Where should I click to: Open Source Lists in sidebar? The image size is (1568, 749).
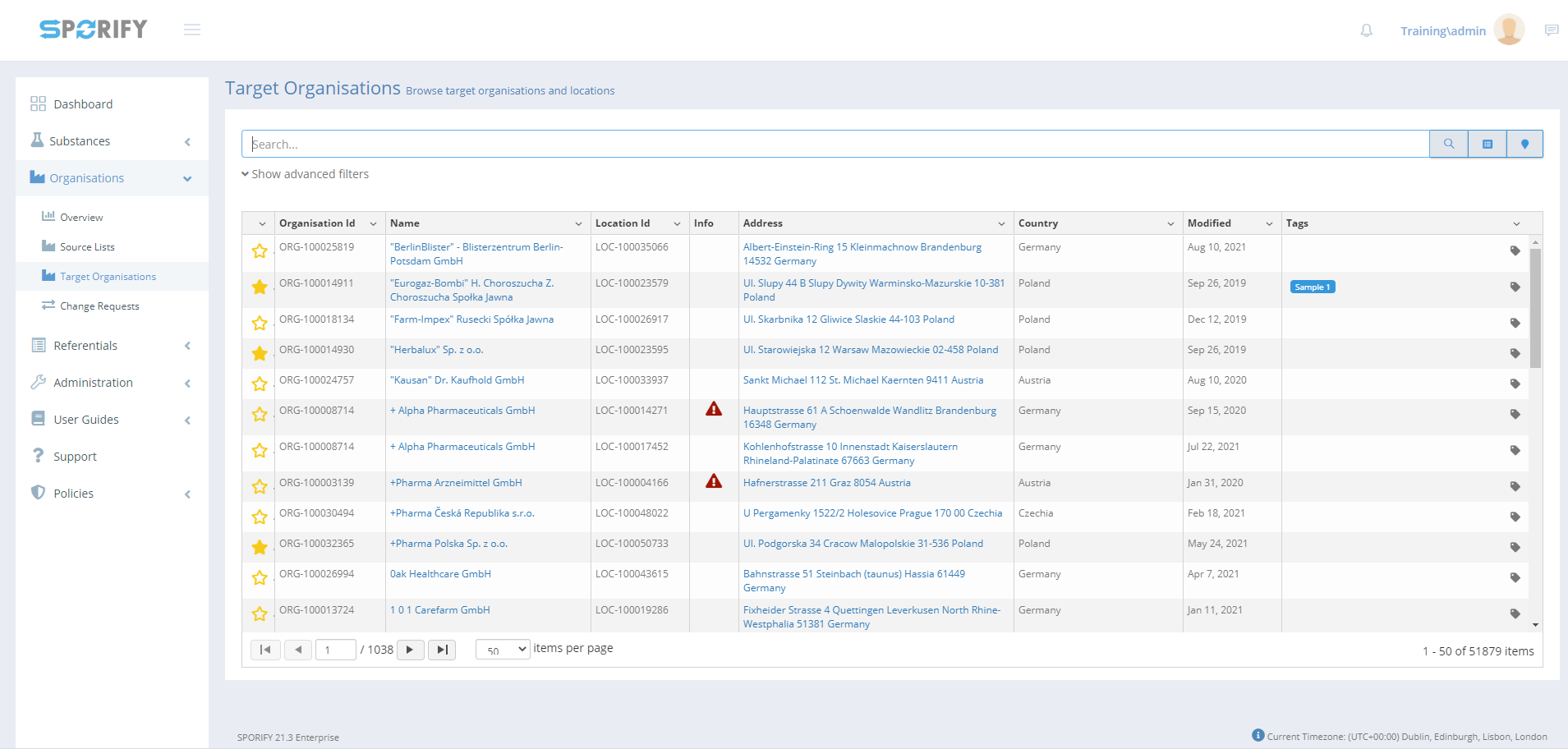click(x=87, y=247)
